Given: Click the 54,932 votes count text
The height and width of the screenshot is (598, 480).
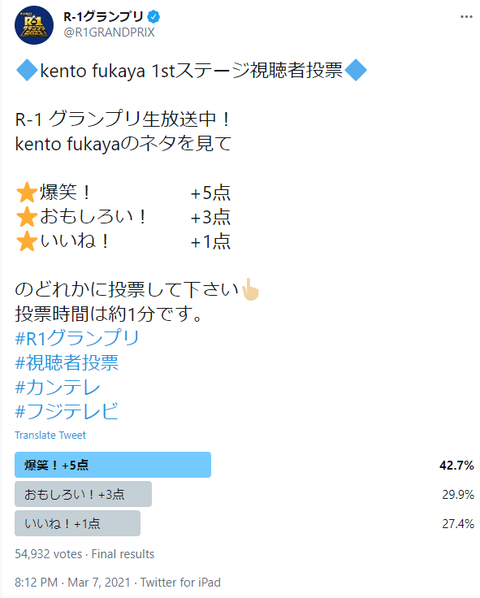Looking at the screenshot, I should click(48, 554).
